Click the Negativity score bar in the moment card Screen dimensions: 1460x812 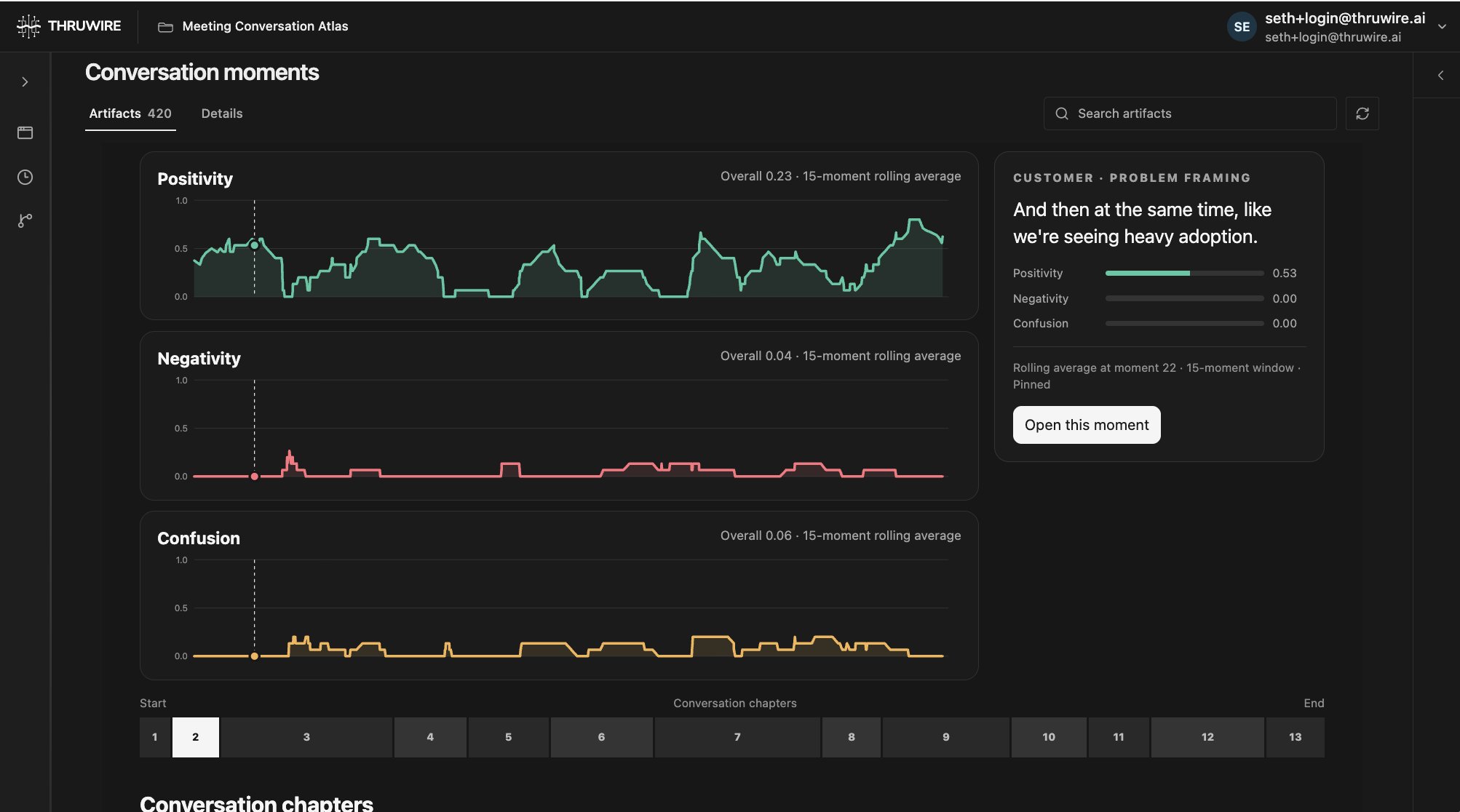click(1184, 298)
